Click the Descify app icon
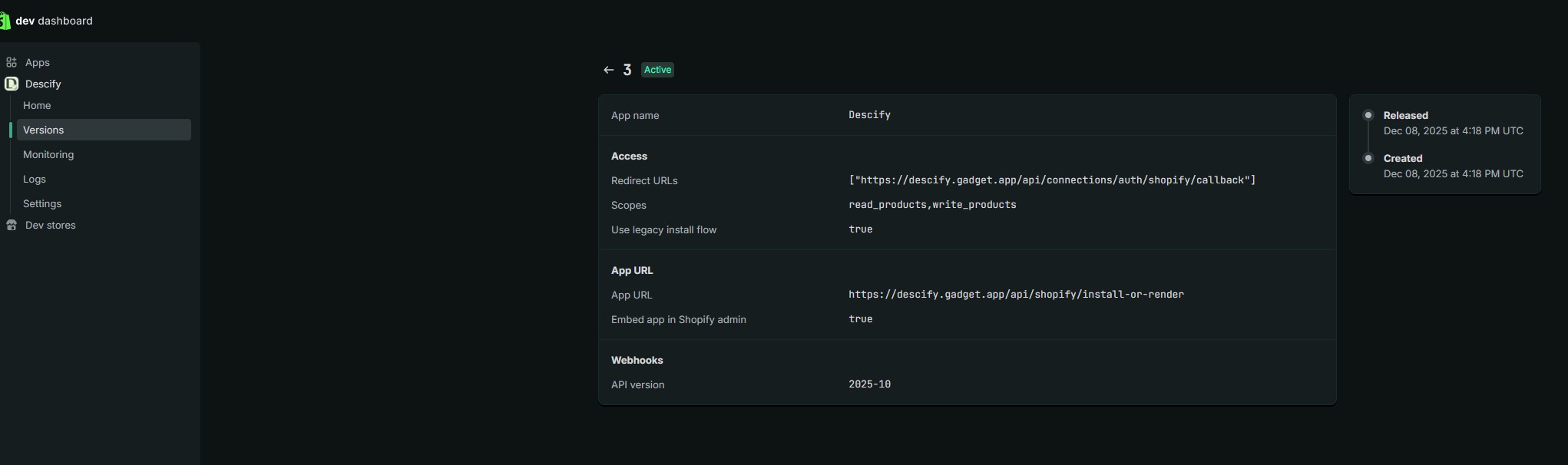The image size is (1568, 465). coord(12,84)
